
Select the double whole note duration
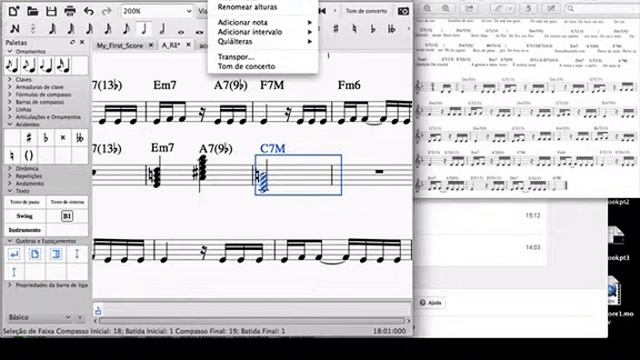coord(199,31)
